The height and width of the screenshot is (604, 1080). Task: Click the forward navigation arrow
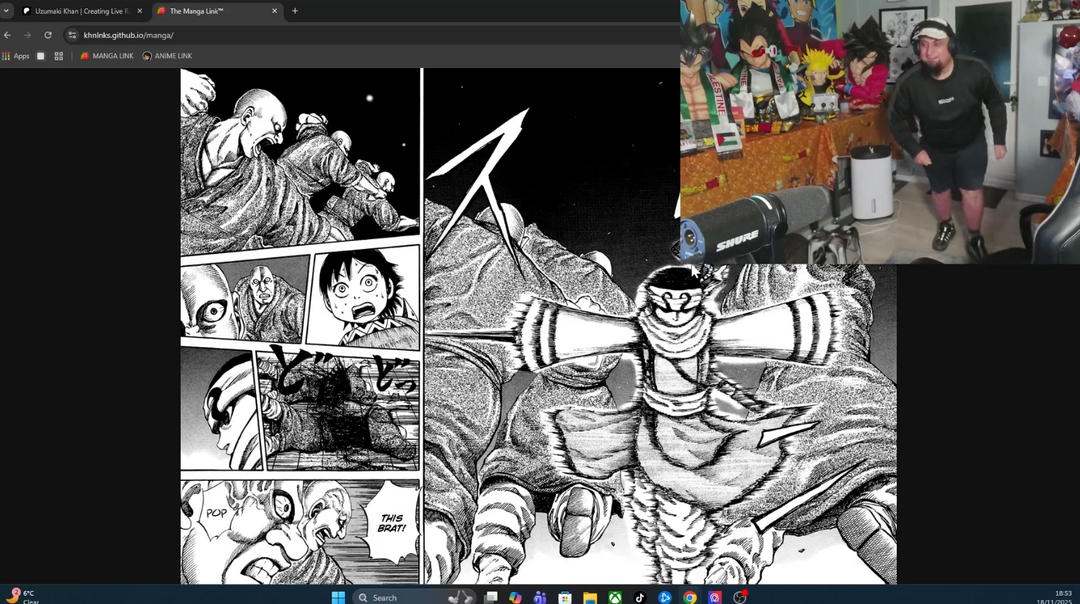(x=27, y=34)
